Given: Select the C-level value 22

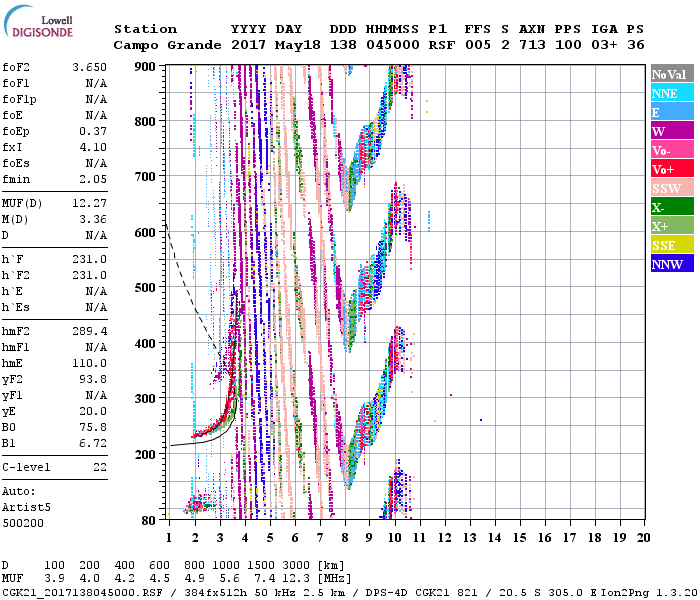Looking at the screenshot, I should click(100, 467).
